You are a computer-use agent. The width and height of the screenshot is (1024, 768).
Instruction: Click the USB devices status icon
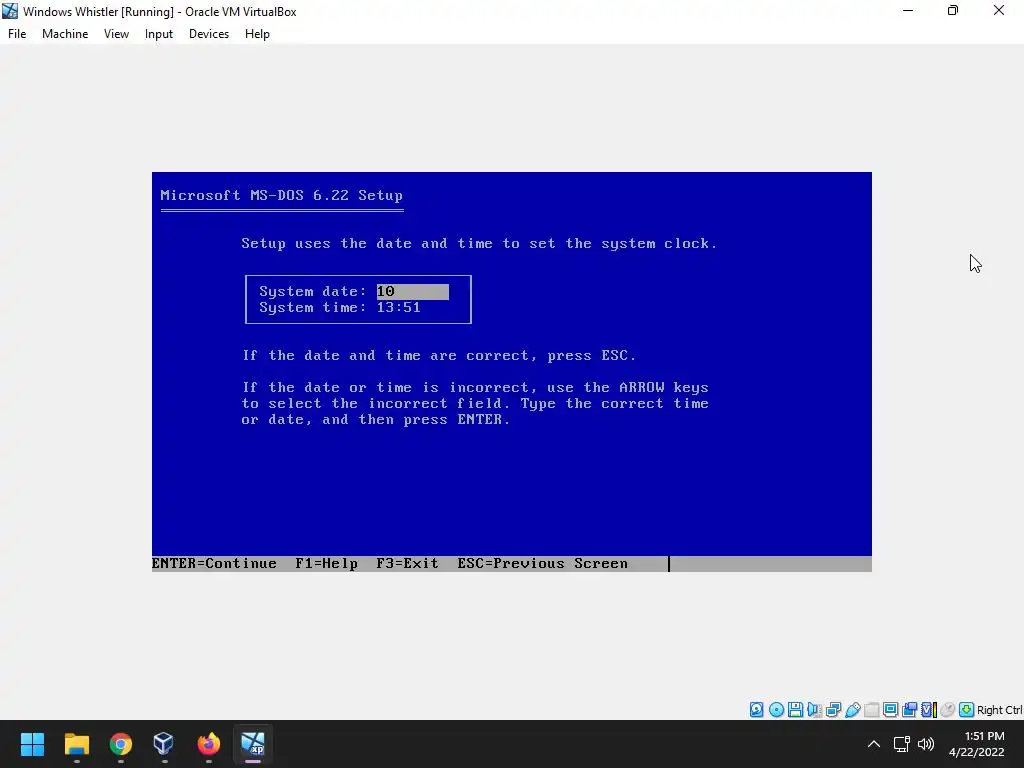pos(852,710)
